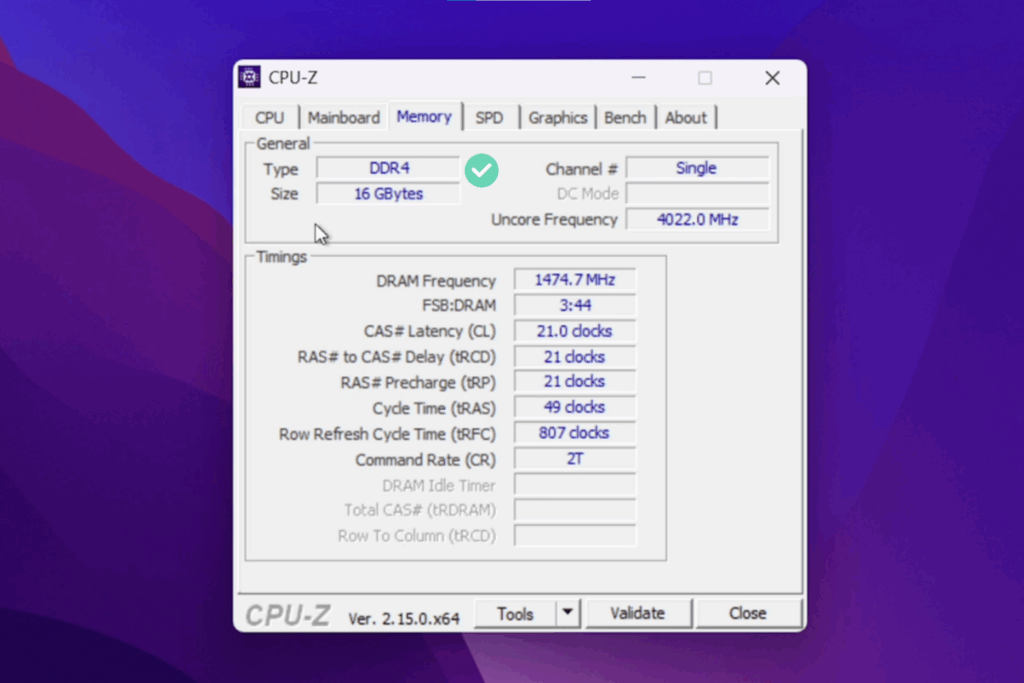Image resolution: width=1024 pixels, height=683 pixels.
Task: Select the 4022.0 MHz uncore frequency value
Action: [697, 219]
